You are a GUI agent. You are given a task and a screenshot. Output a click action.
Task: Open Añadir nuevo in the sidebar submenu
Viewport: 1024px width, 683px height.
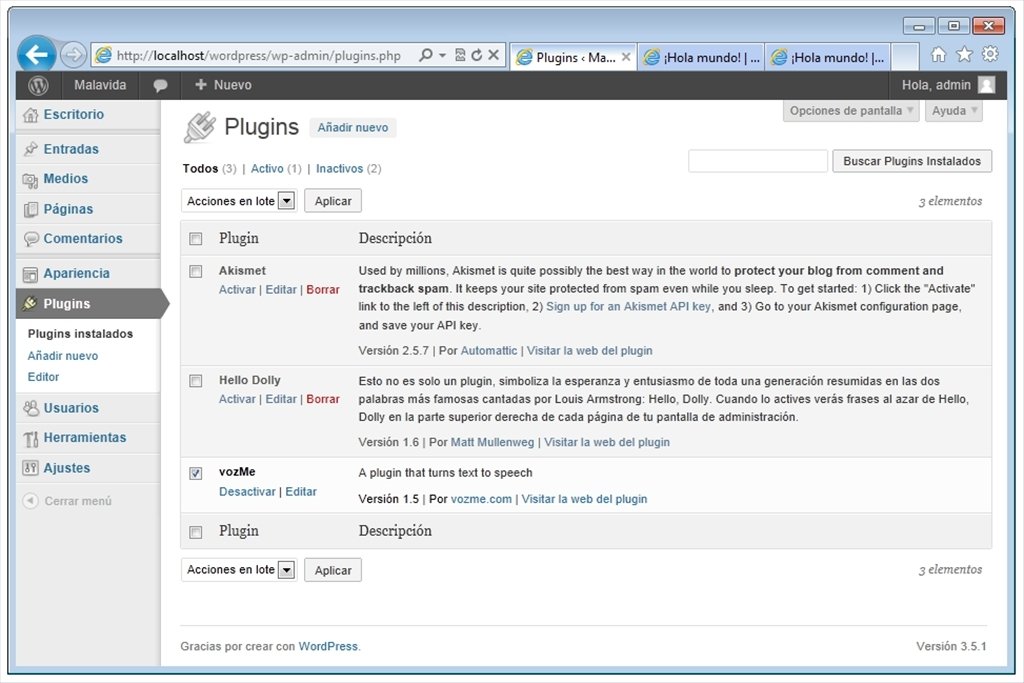click(63, 356)
